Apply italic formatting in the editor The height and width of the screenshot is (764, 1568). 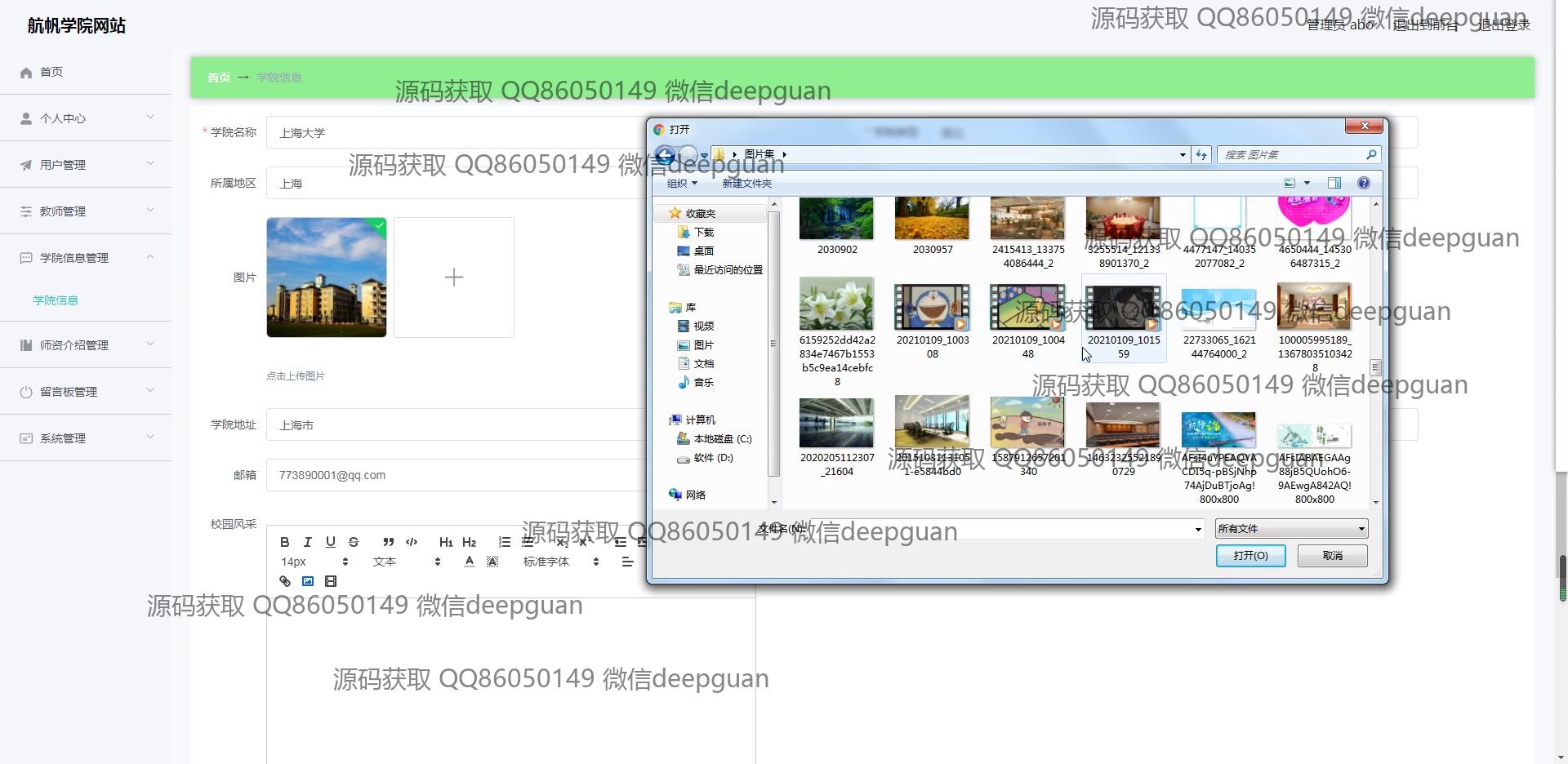coord(307,542)
